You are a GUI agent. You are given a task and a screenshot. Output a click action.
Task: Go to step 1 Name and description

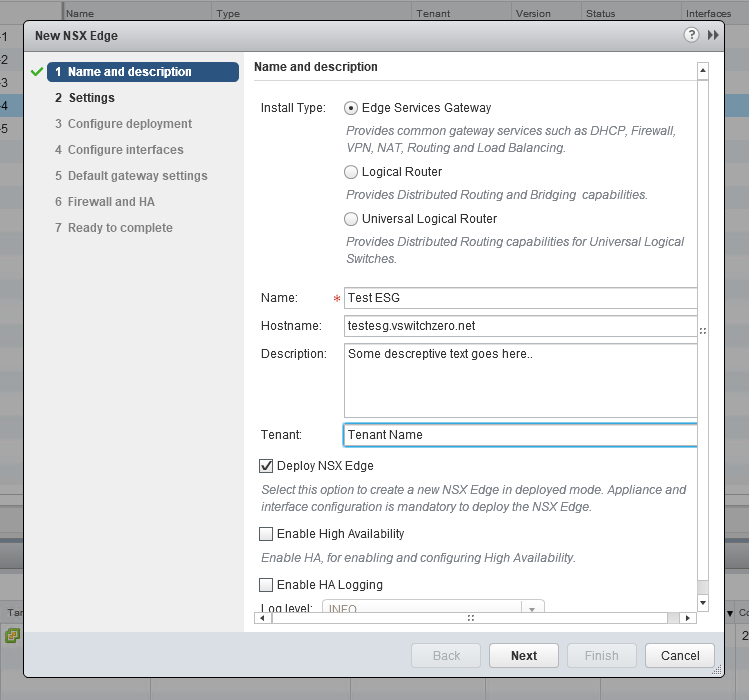tap(143, 72)
